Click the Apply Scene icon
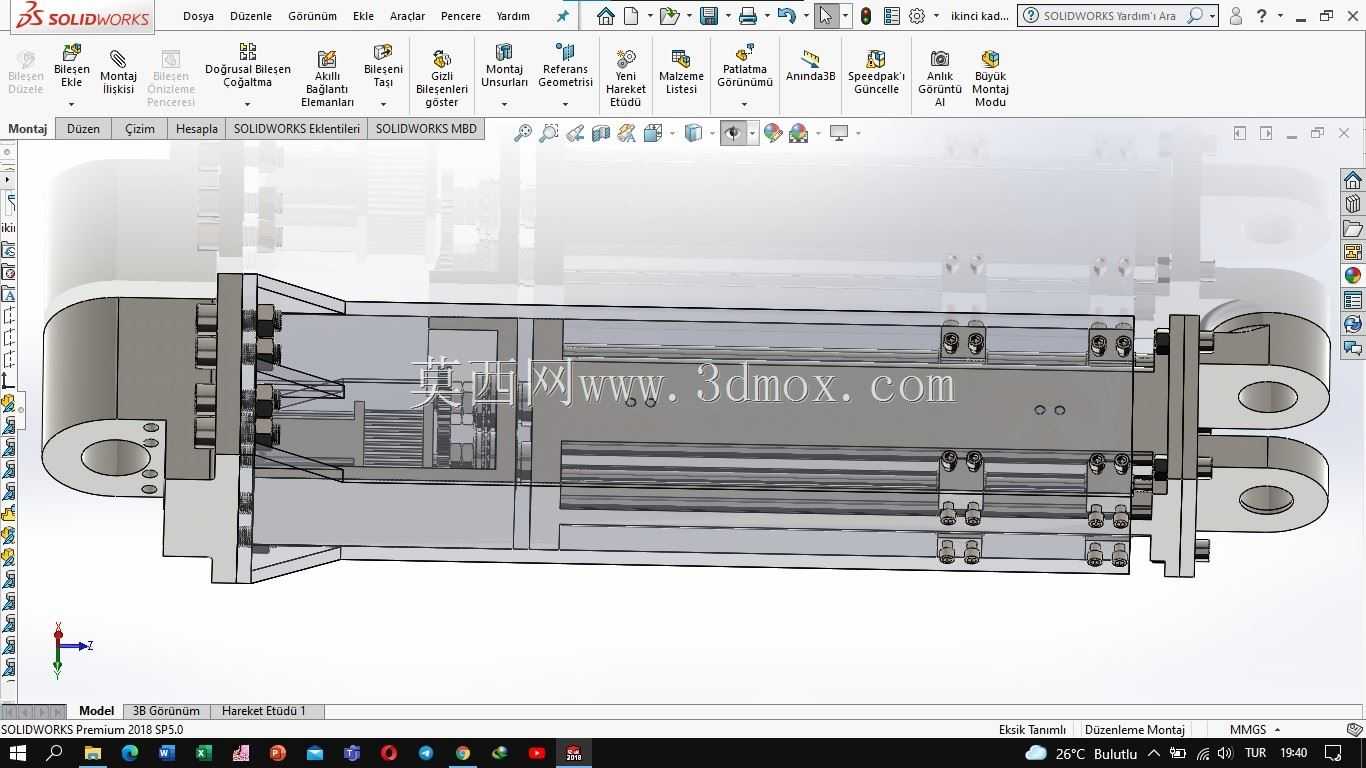 pos(798,133)
